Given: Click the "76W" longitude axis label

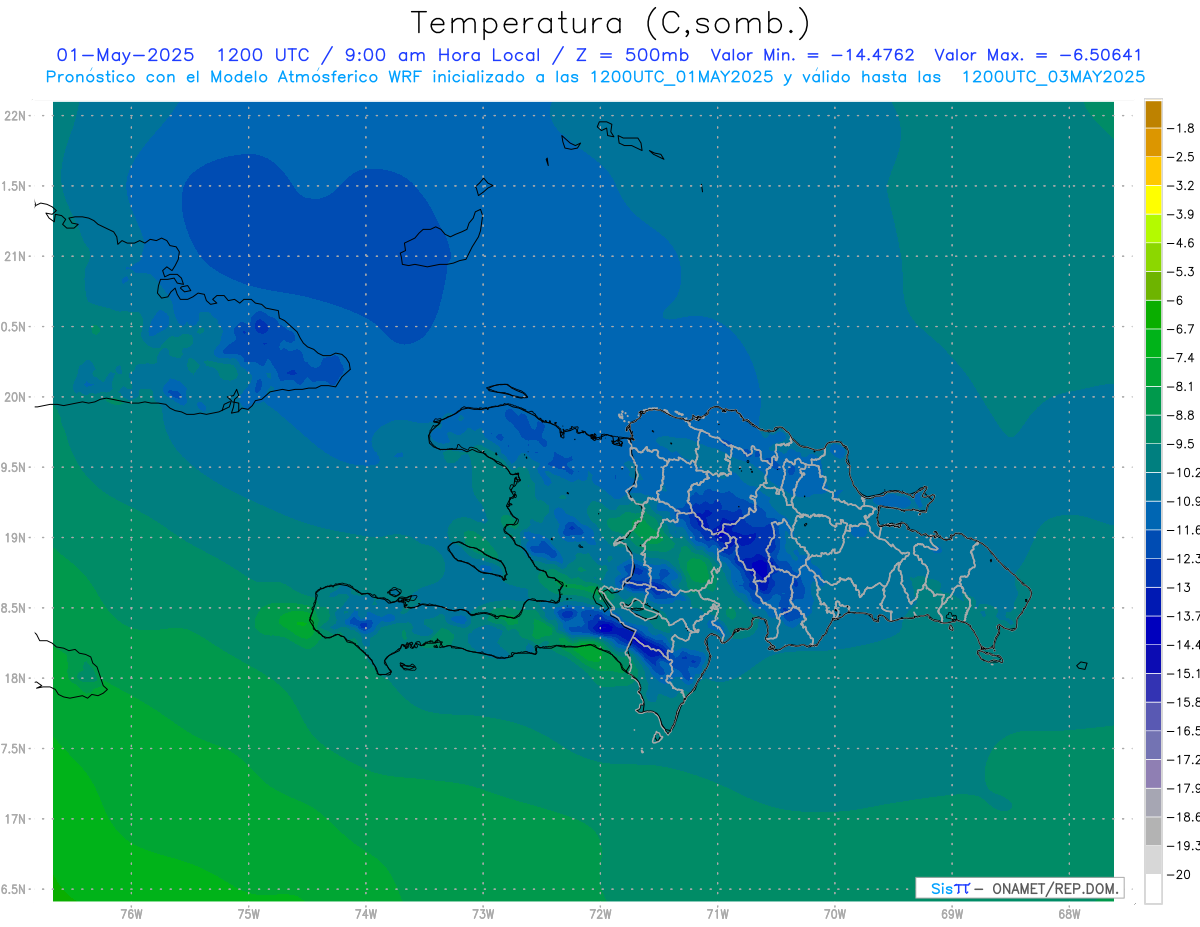Looking at the screenshot, I should coord(131,913).
